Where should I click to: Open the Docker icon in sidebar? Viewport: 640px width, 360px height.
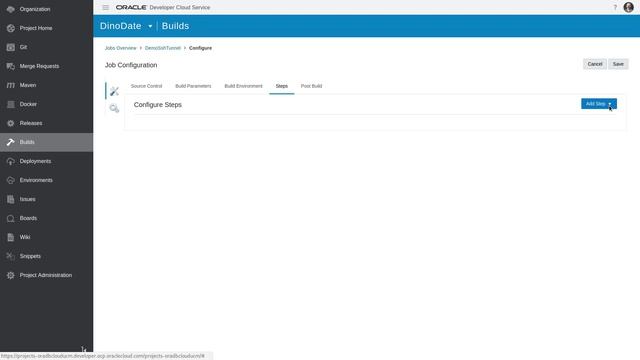pos(11,104)
